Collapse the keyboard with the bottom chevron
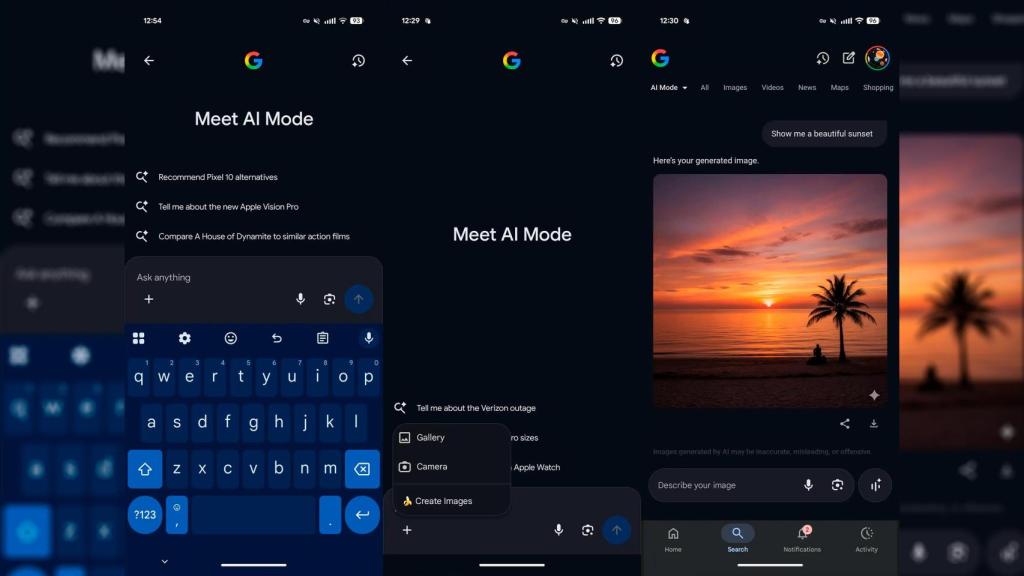This screenshot has height=576, width=1024. [x=164, y=561]
